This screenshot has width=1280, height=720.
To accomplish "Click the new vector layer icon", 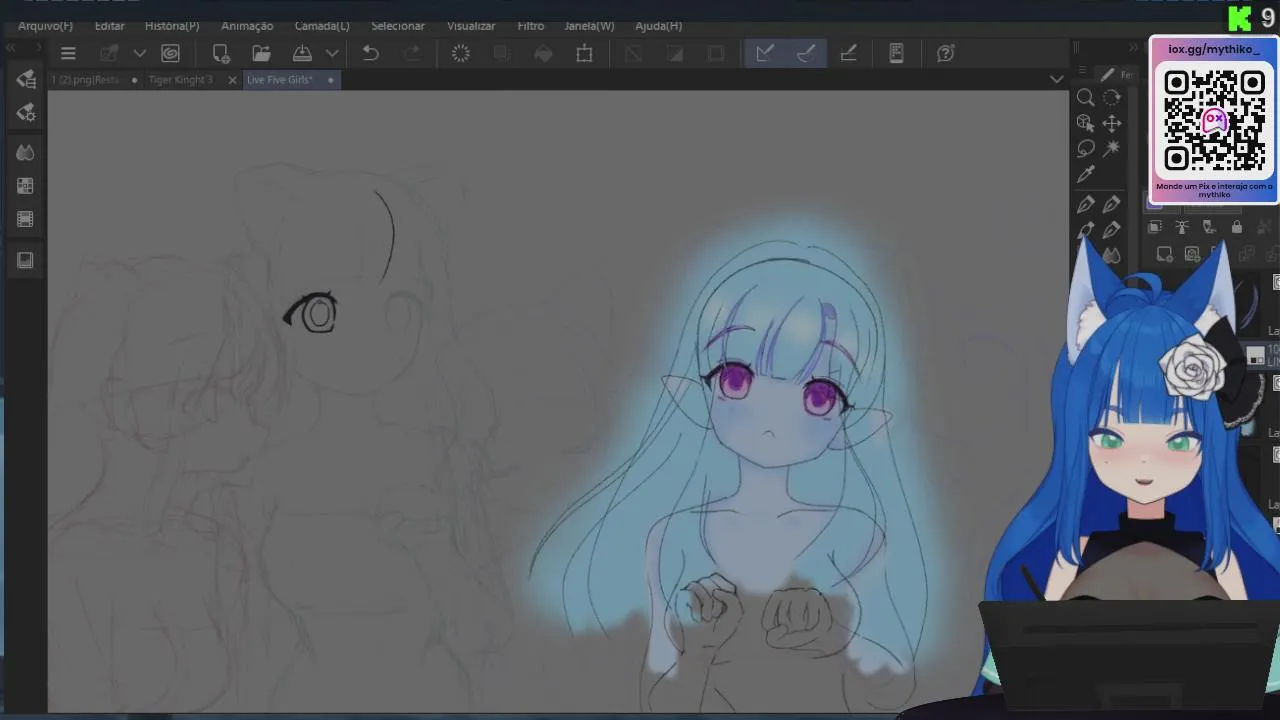I will tap(1191, 255).
